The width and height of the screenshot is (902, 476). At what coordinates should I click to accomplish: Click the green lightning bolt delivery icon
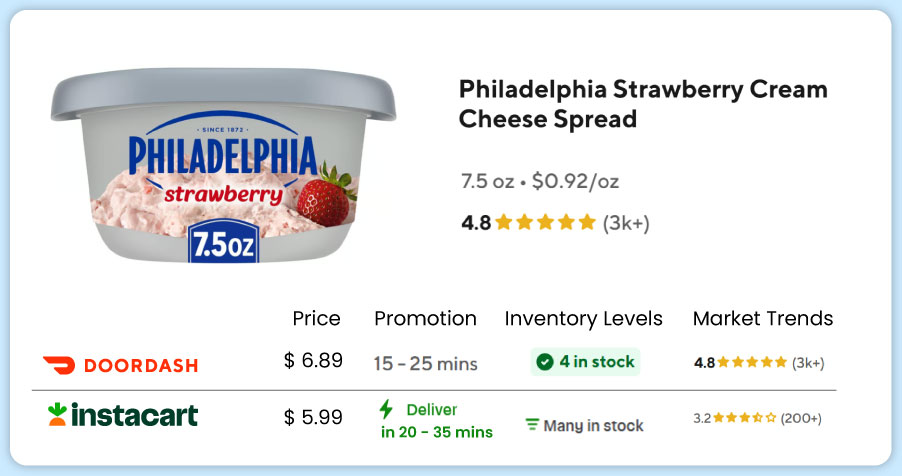pos(386,409)
